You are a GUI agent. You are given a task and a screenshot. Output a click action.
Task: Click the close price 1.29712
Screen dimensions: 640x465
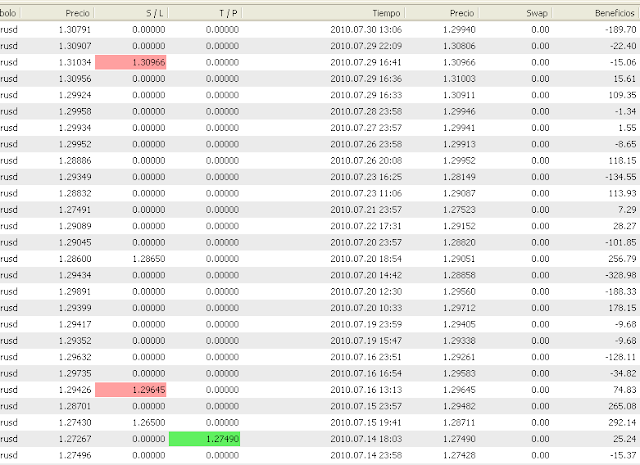tap(459, 308)
